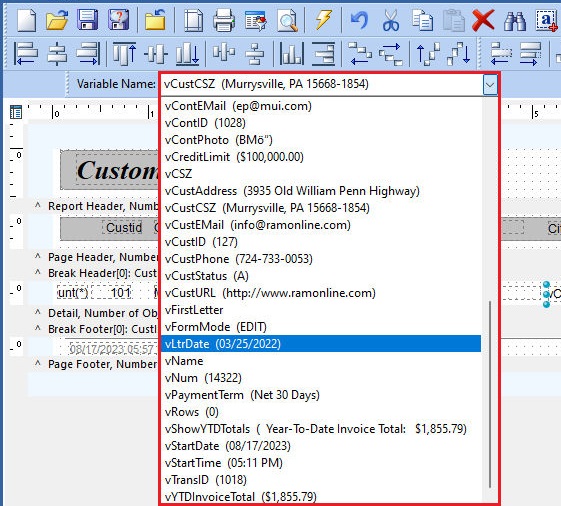Choose vContPhoto entry in the dropdown

tap(321, 140)
